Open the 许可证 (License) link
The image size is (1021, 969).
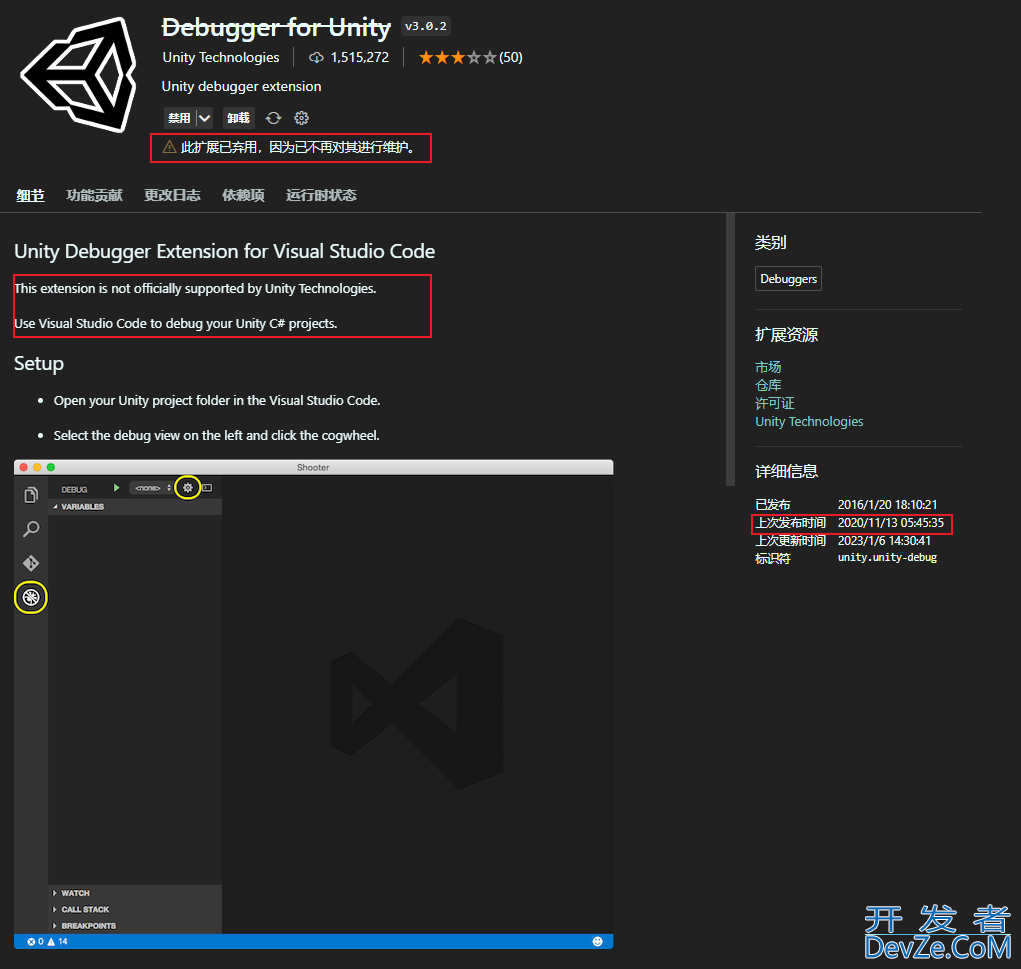click(774, 403)
